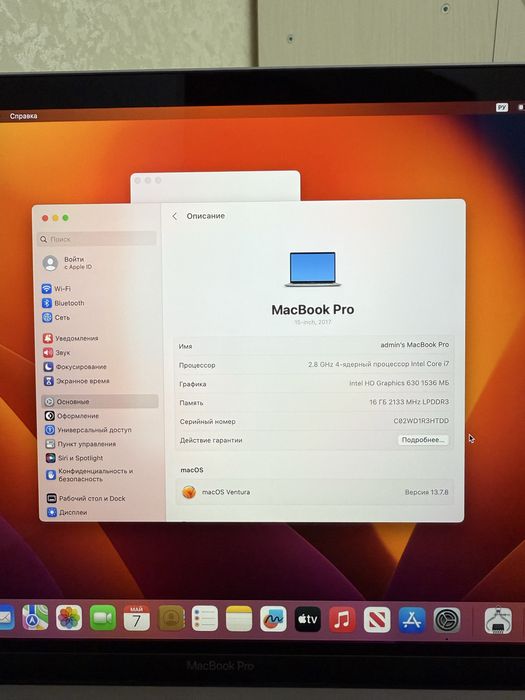Viewport: 525px width, 700px height.
Task: Open Reminders from the Dock
Action: click(205, 618)
